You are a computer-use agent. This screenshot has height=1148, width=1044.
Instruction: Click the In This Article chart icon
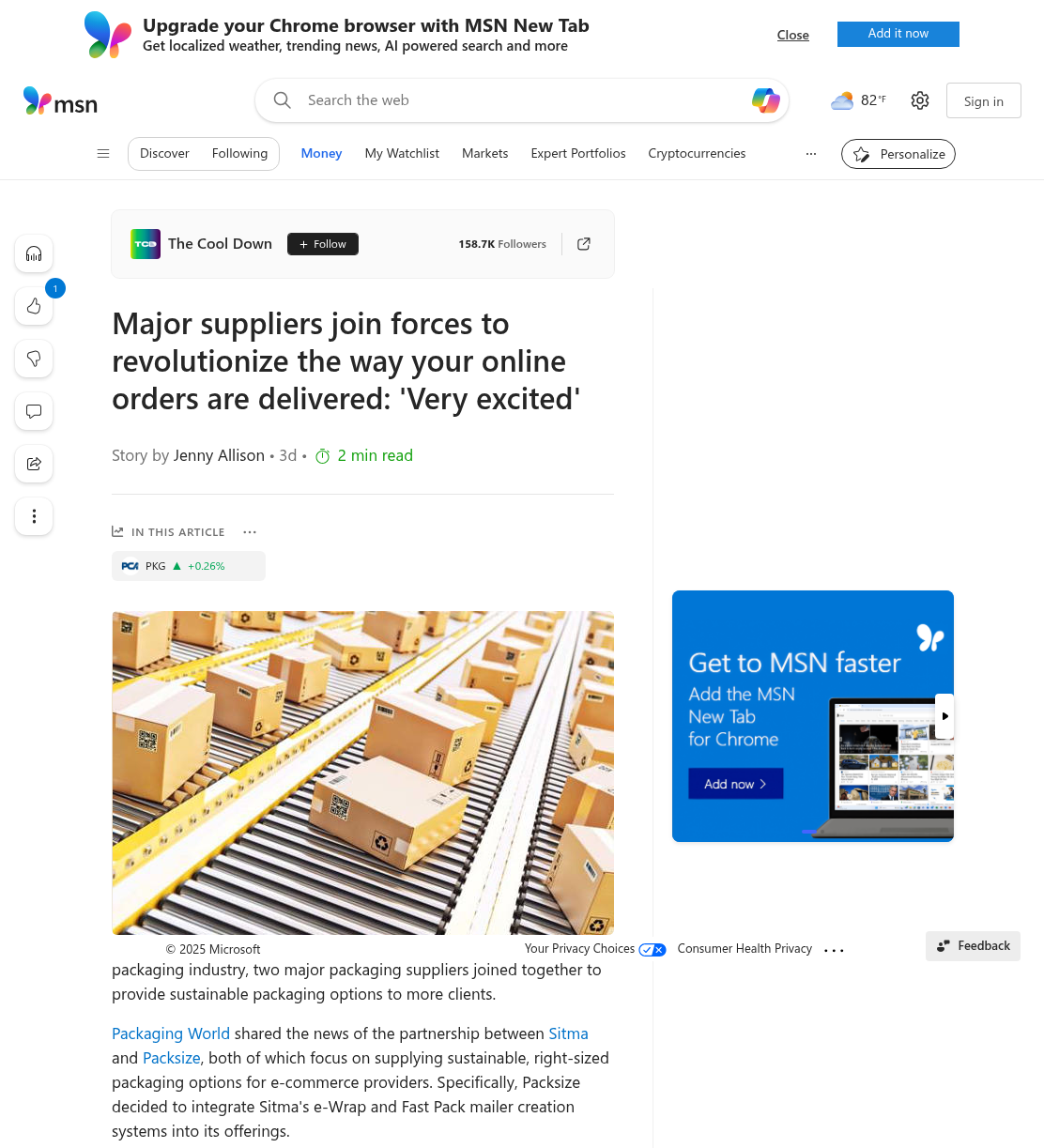(117, 531)
